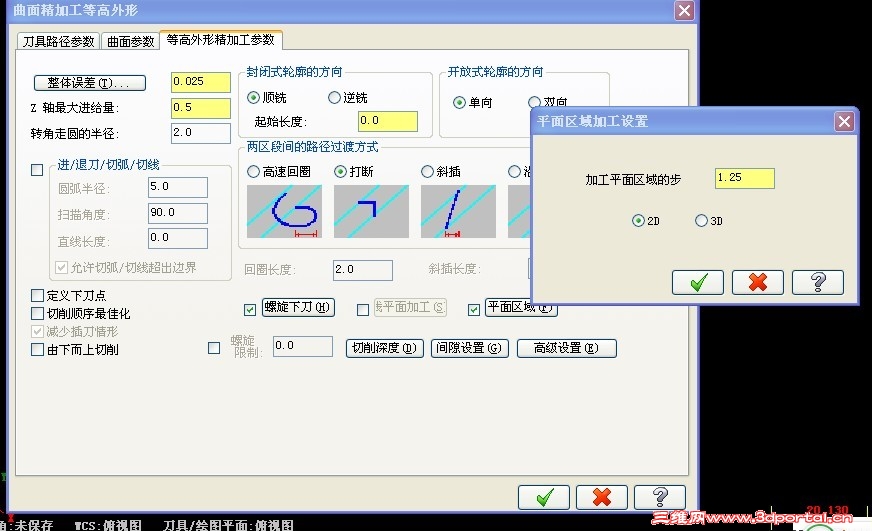Cancel the 平面区域加工设置 dialog with red X

click(757, 282)
